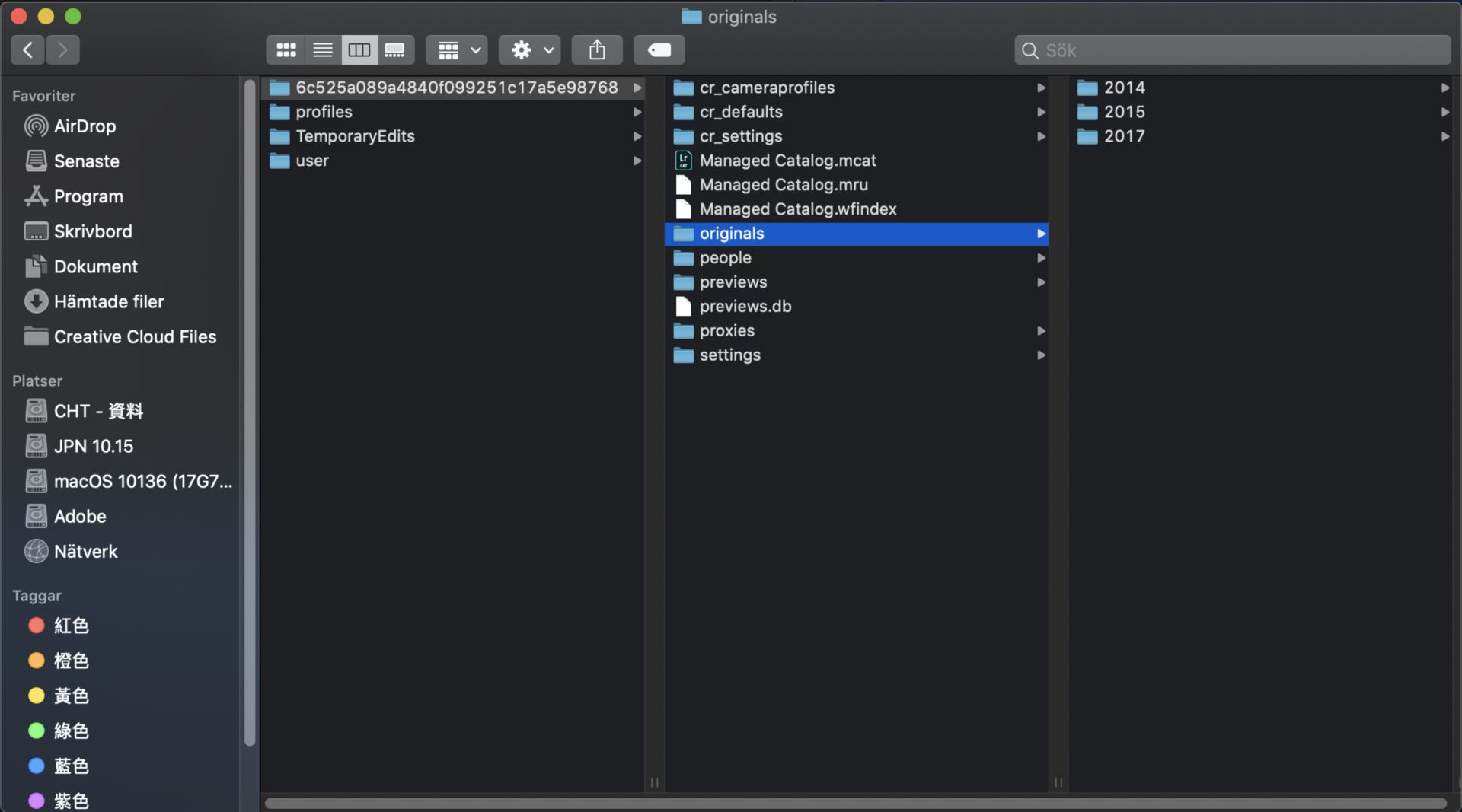
Task: Click the edit tags icon
Action: [x=659, y=50]
